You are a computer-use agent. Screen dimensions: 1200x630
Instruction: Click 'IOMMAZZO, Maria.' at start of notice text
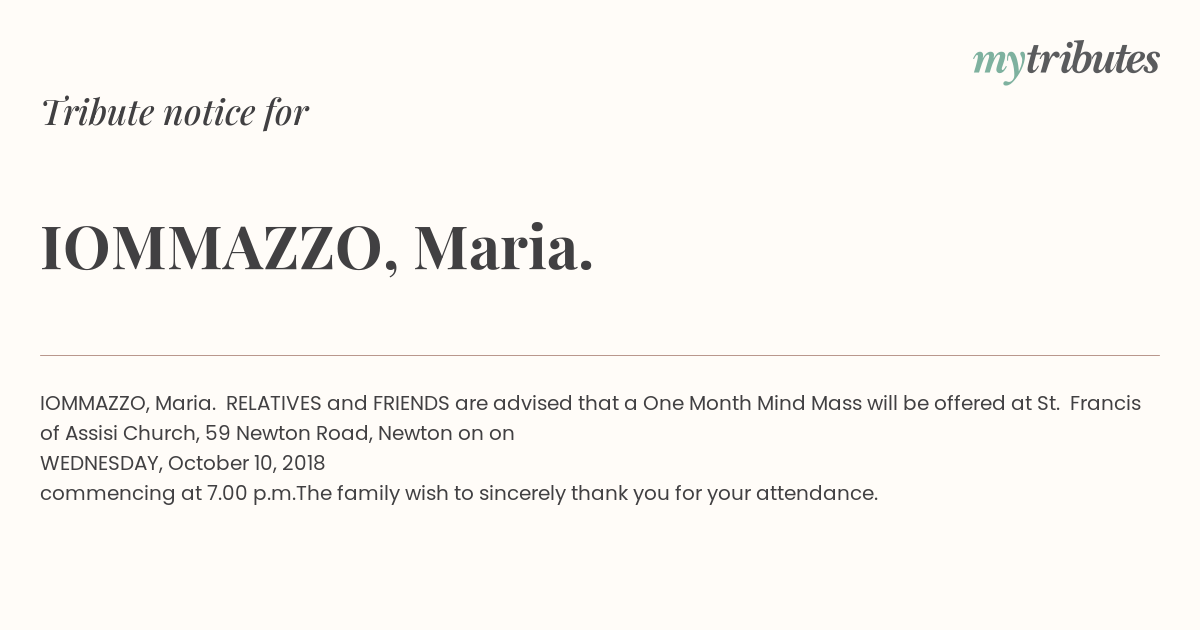128,404
